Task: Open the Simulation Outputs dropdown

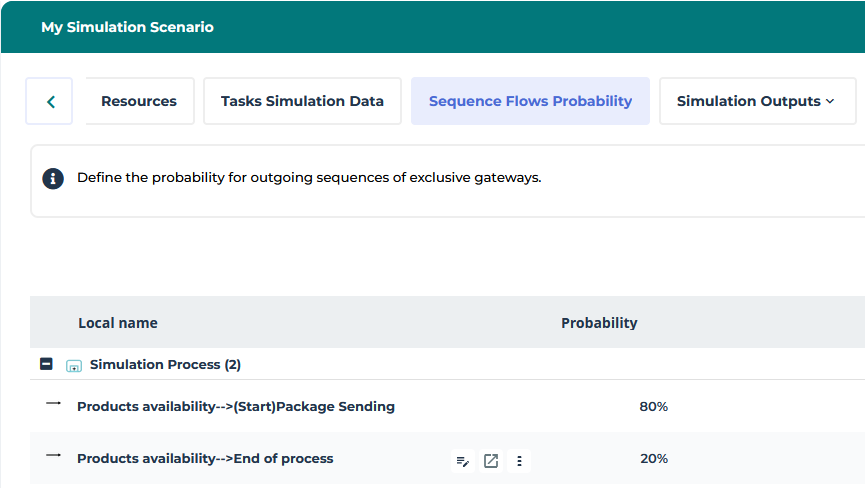Action: point(756,101)
